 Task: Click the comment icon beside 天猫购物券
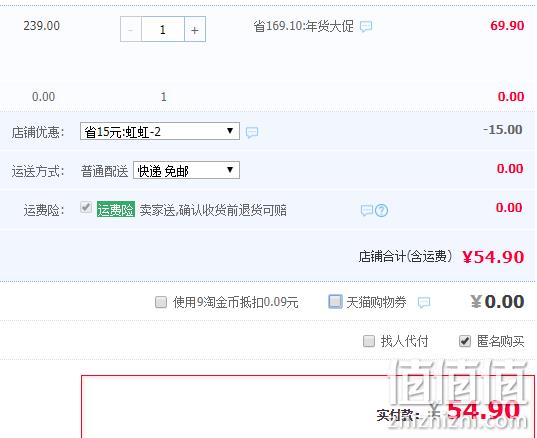point(424,302)
